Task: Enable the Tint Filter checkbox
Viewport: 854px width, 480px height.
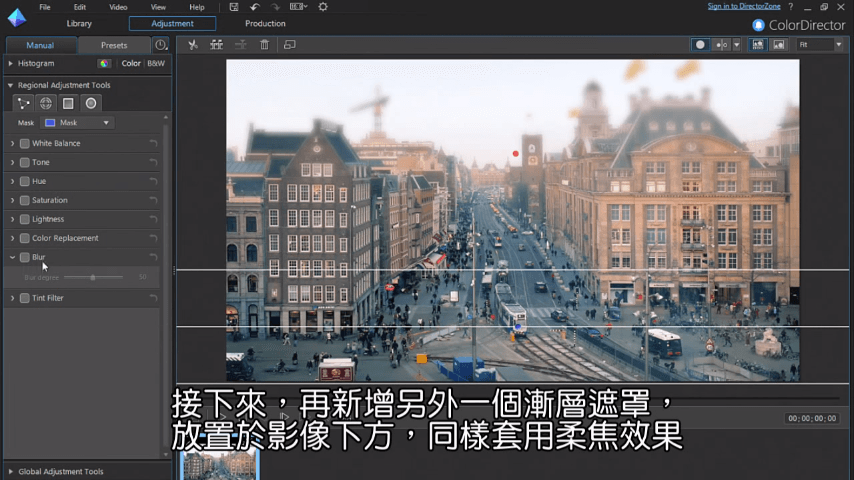Action: point(25,298)
